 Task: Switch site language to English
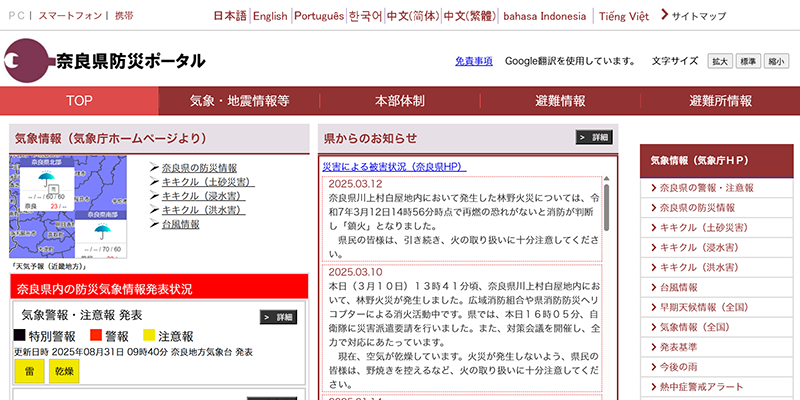pos(269,17)
